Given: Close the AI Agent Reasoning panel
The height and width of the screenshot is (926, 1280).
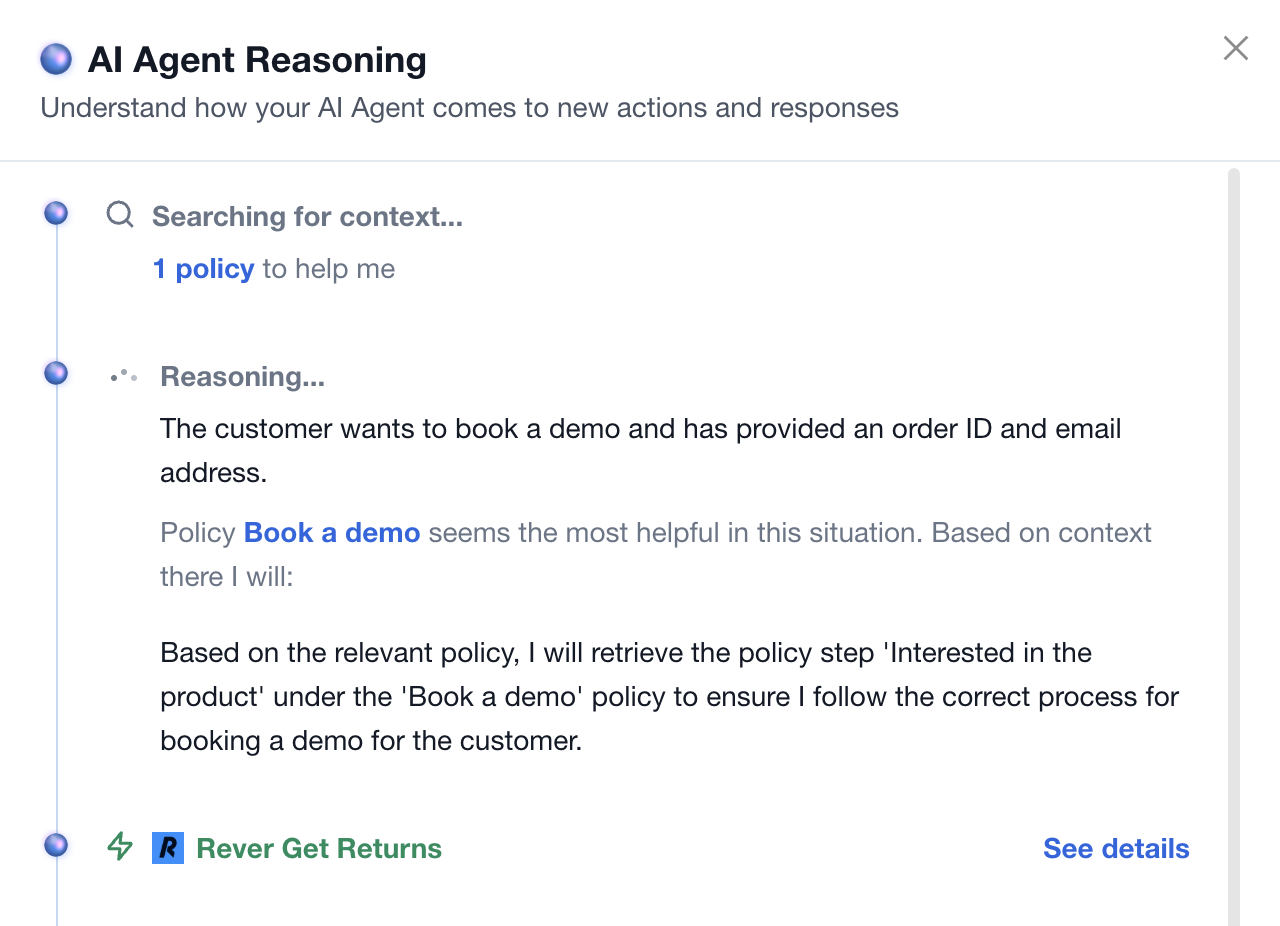Looking at the screenshot, I should point(1236,48).
